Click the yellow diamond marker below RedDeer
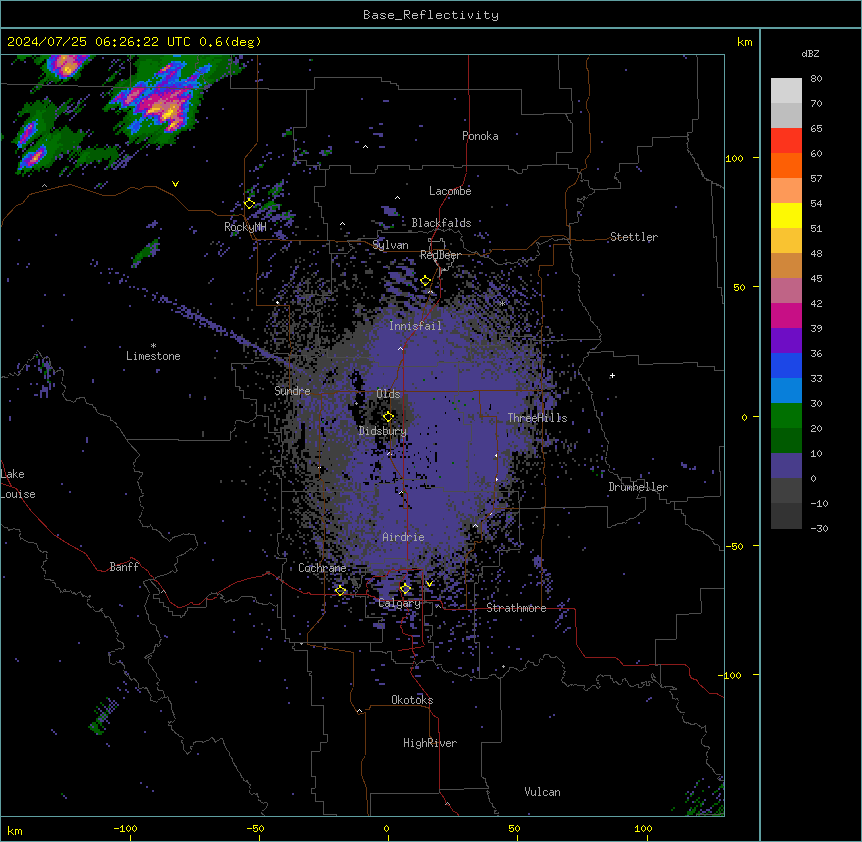Viewport: 862px width, 842px height. pos(426,281)
